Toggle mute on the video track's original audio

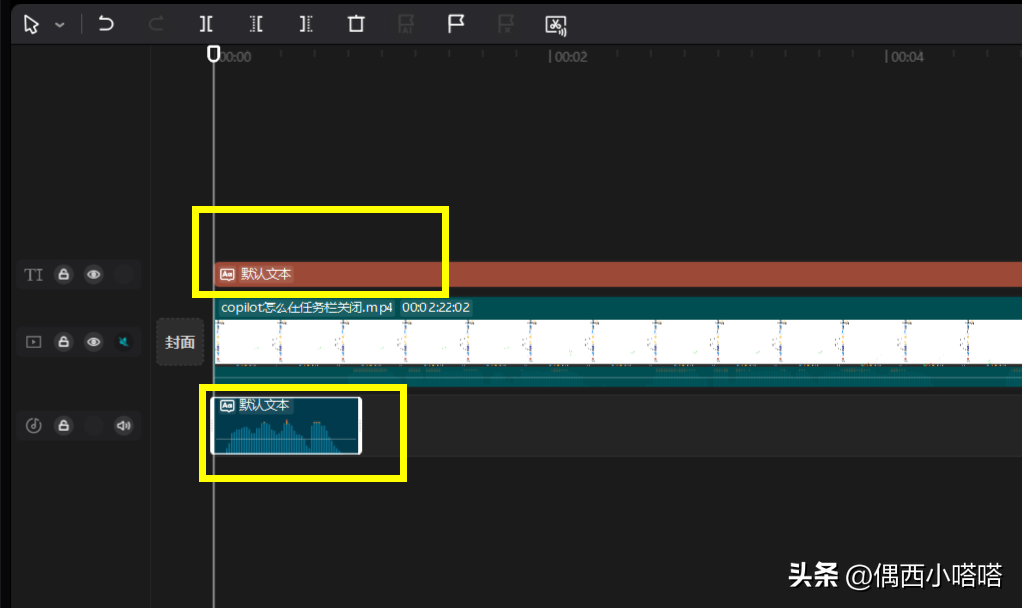pos(124,341)
